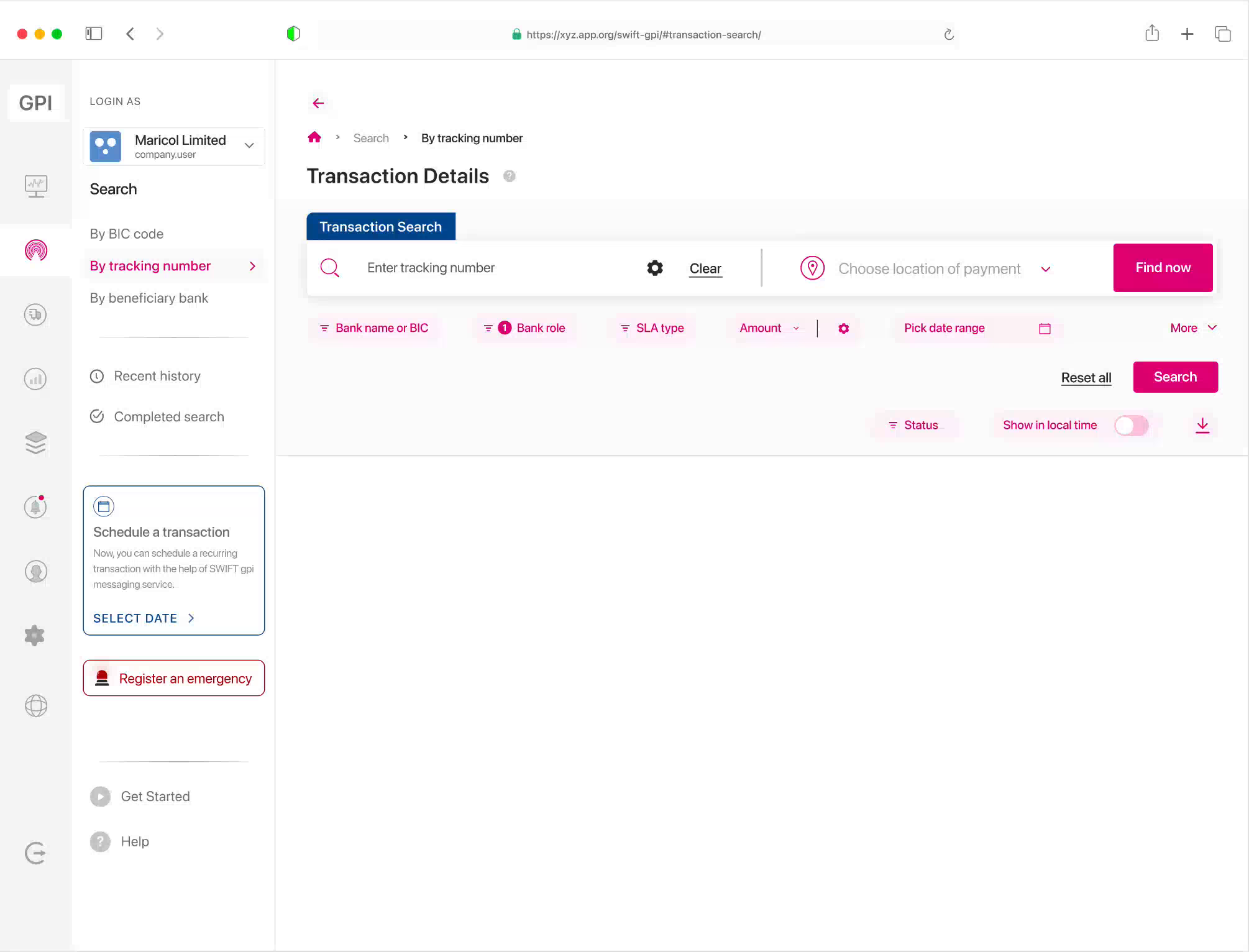Toggle the Show in local time switch
Viewport: 1249px width, 952px height.
[x=1131, y=425]
